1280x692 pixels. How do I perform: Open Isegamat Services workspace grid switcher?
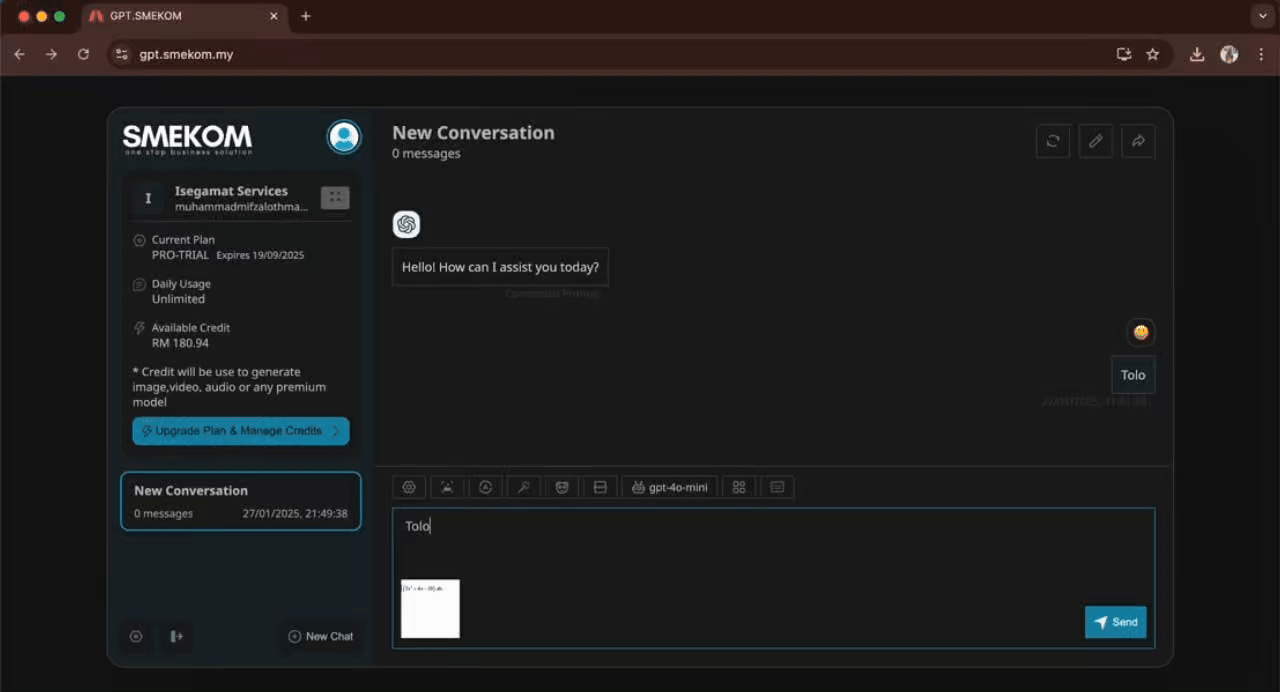(335, 198)
